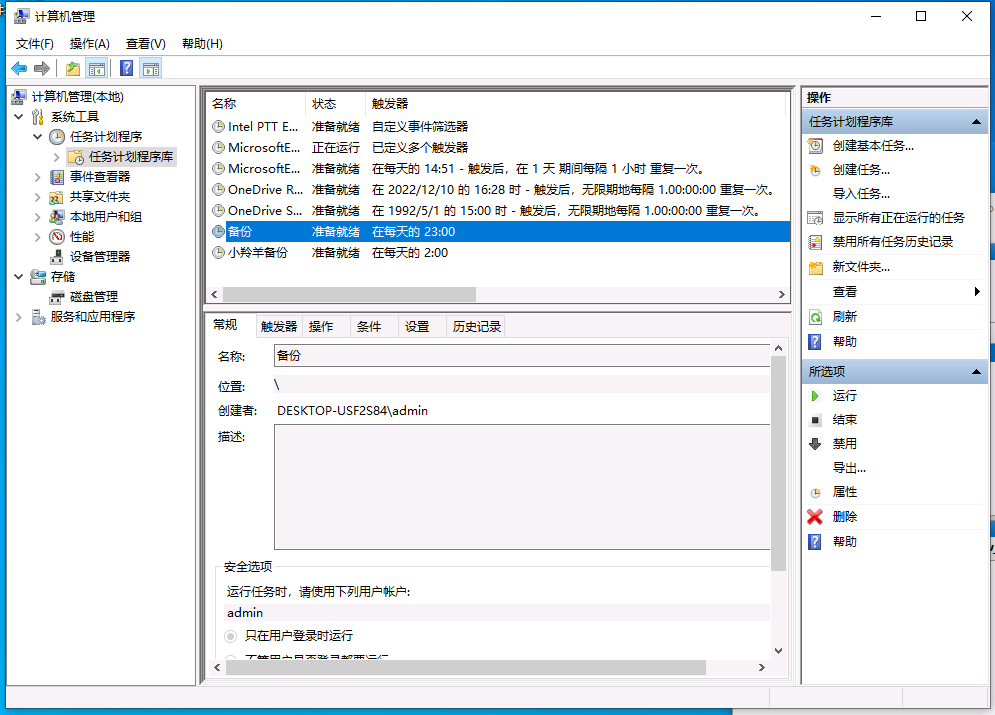Collapse the 系统工具 tree node
Viewport: 995px width, 715px height.
pos(19,117)
